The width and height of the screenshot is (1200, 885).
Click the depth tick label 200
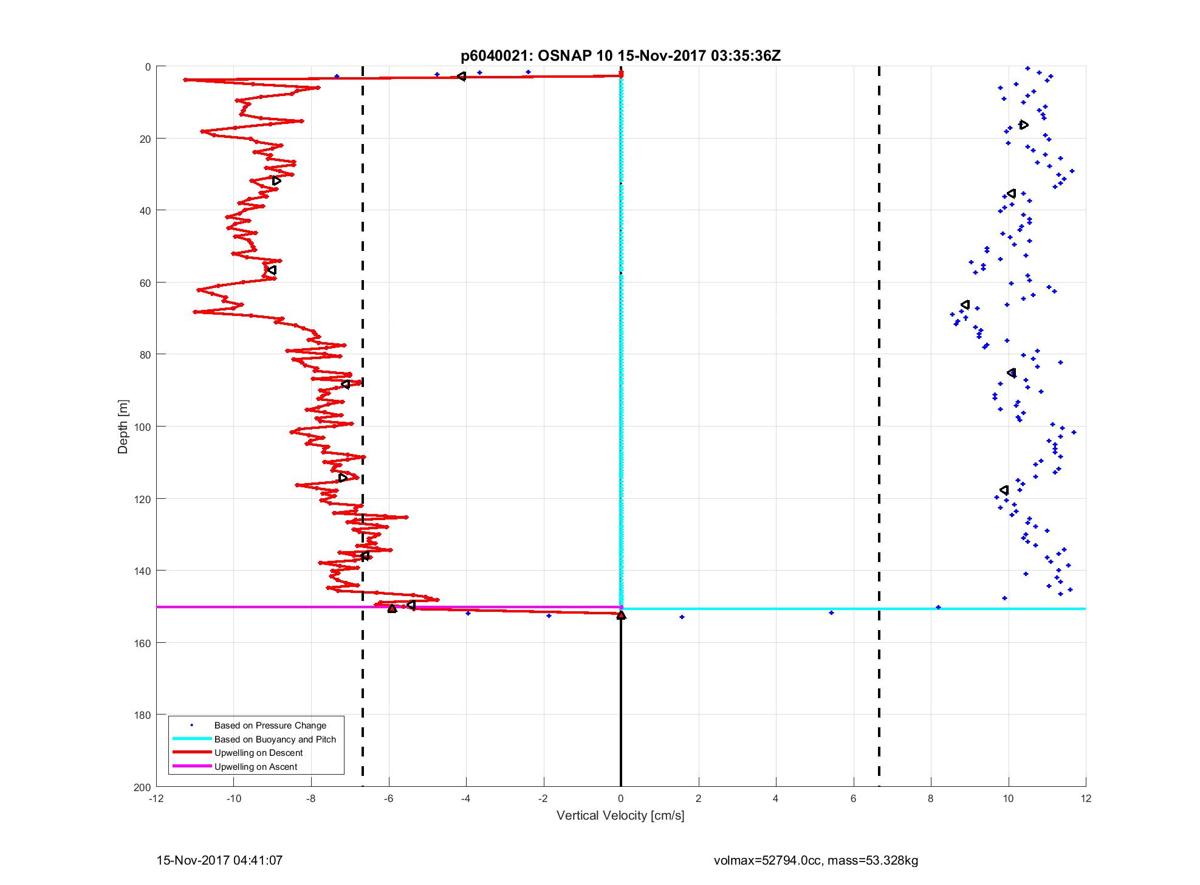click(142, 787)
